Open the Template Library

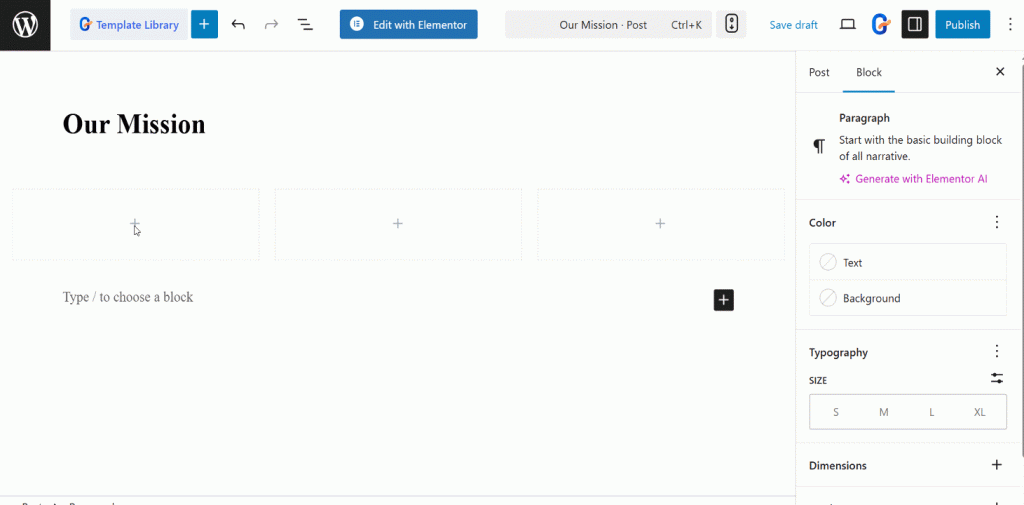tap(129, 25)
